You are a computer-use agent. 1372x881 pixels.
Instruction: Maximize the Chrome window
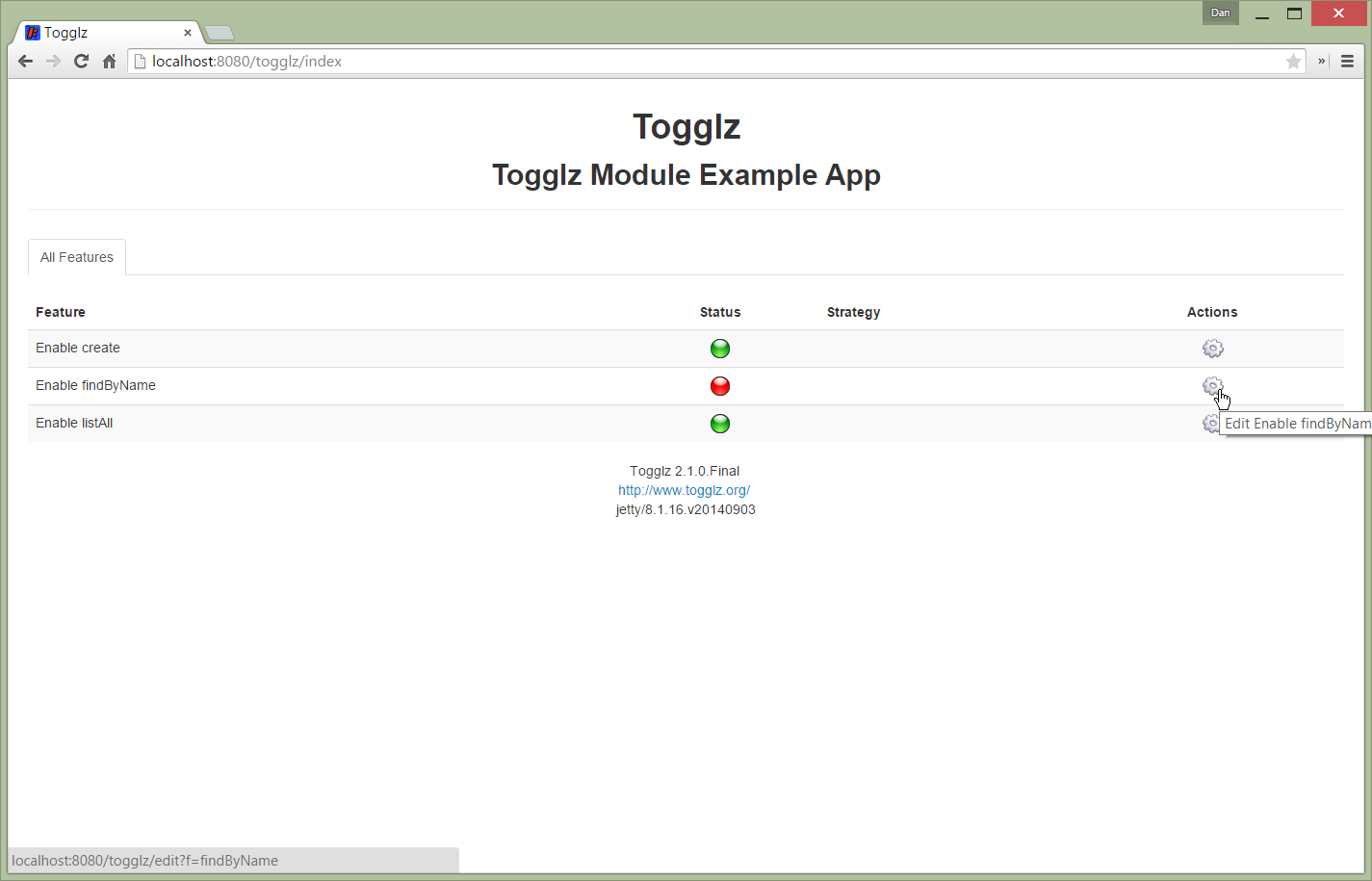click(x=1295, y=13)
